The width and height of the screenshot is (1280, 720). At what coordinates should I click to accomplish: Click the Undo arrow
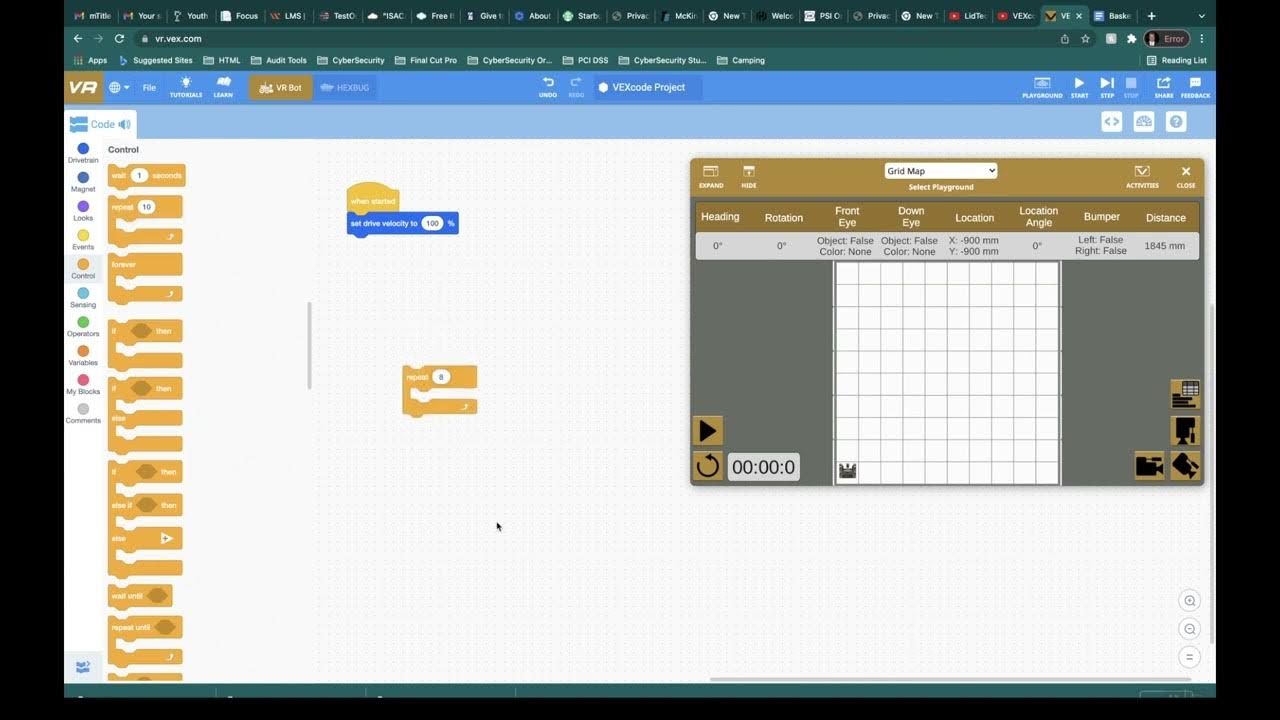548,87
